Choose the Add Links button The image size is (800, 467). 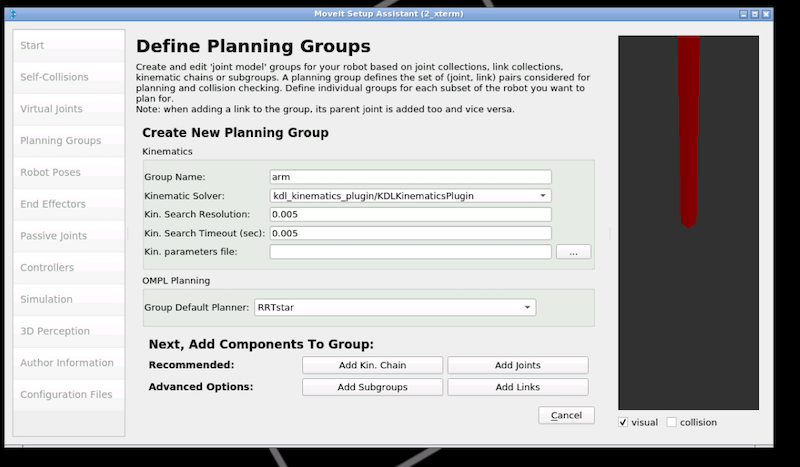pos(517,387)
